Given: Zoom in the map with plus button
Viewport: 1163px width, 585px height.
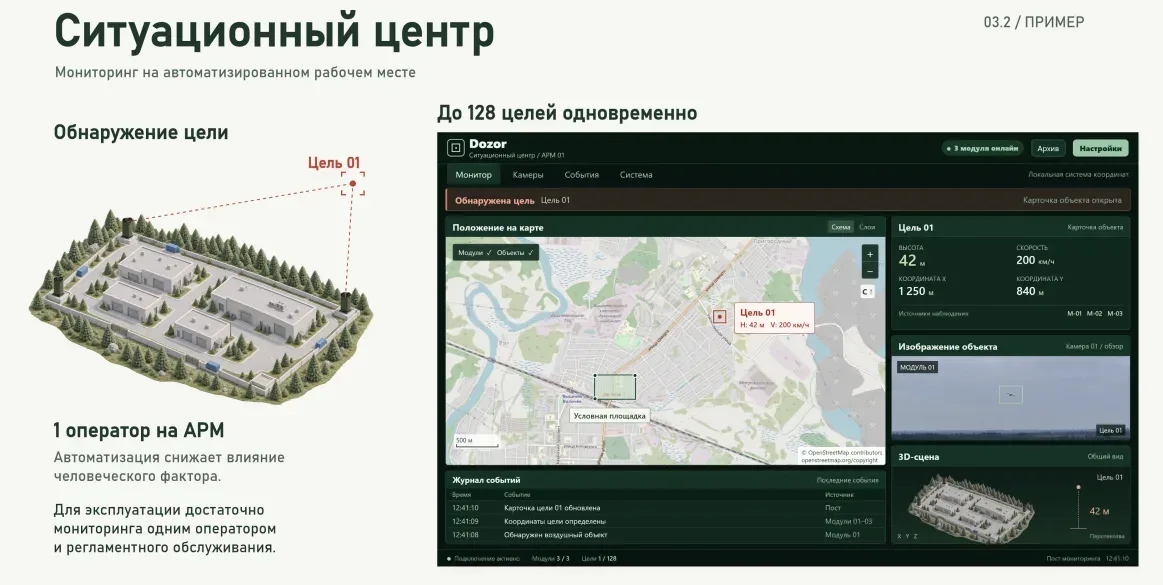Looking at the screenshot, I should (869, 254).
